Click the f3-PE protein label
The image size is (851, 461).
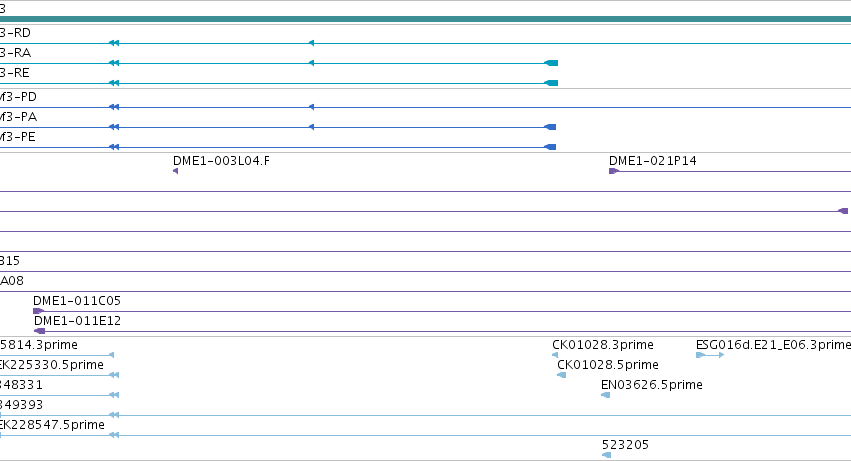[18, 137]
